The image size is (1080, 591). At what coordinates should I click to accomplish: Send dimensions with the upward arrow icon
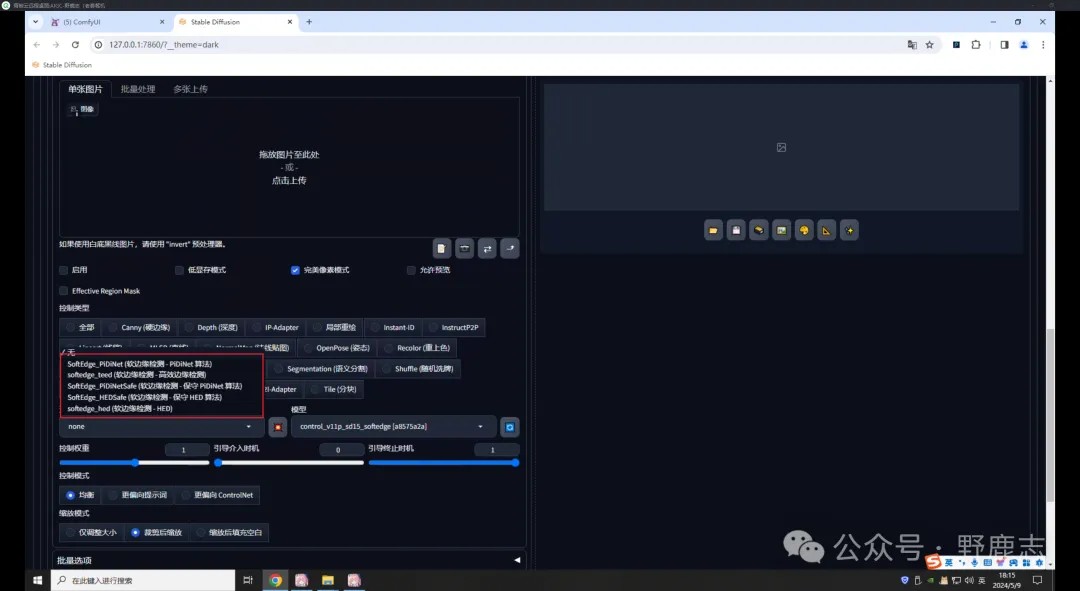tap(510, 249)
